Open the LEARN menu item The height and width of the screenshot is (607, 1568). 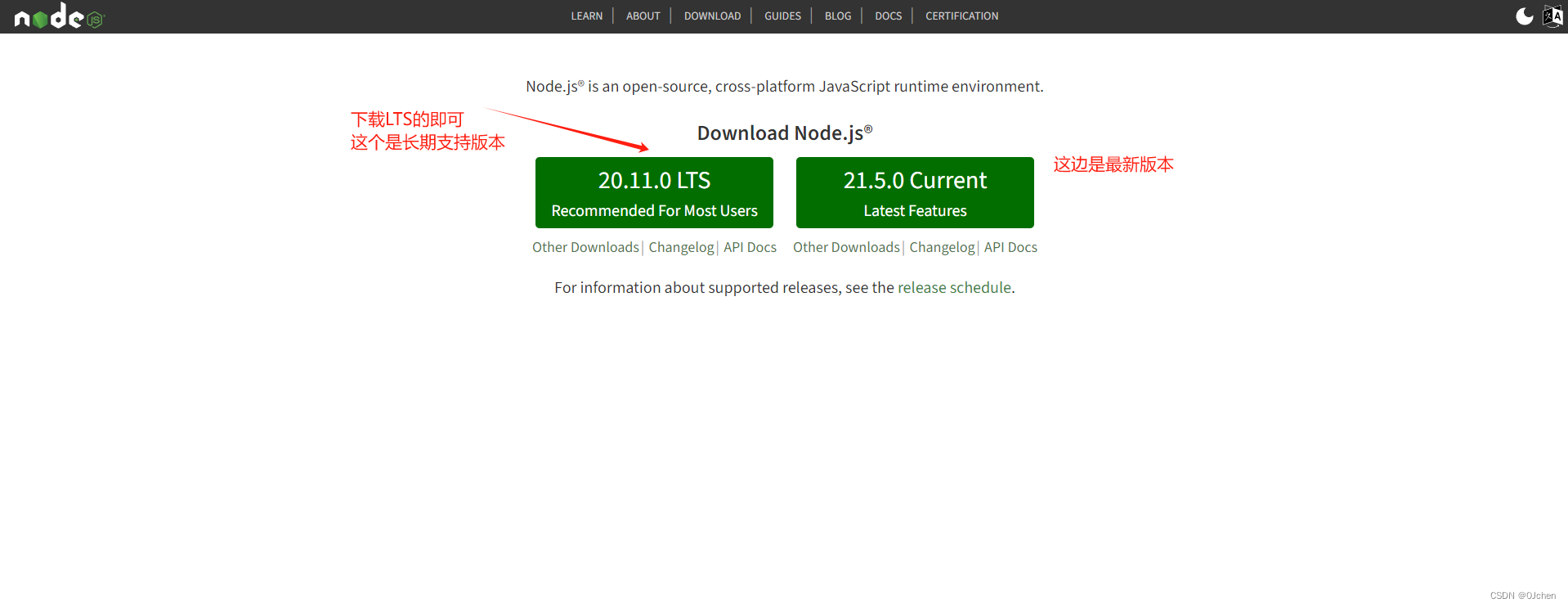(586, 16)
